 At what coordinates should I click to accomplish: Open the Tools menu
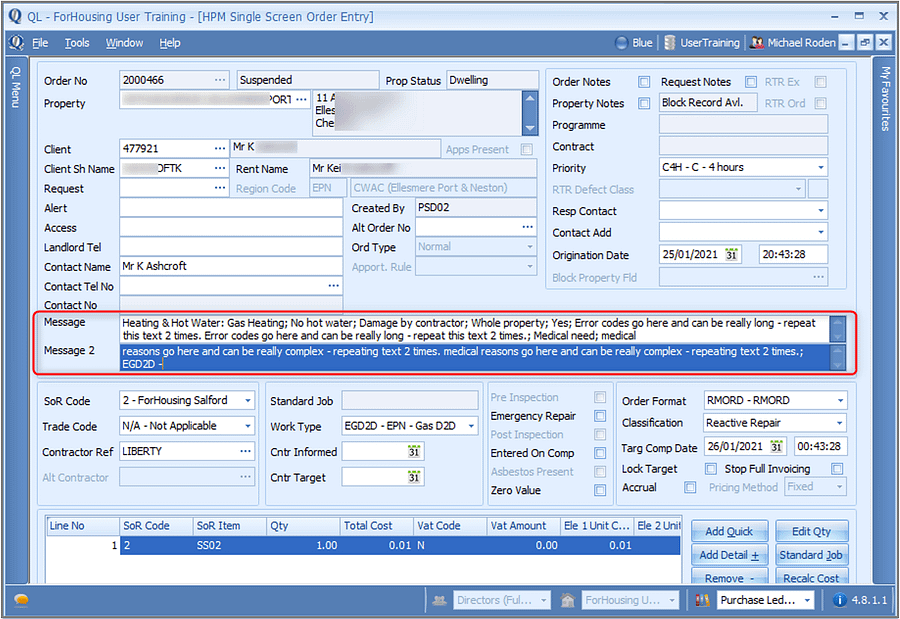coord(76,42)
